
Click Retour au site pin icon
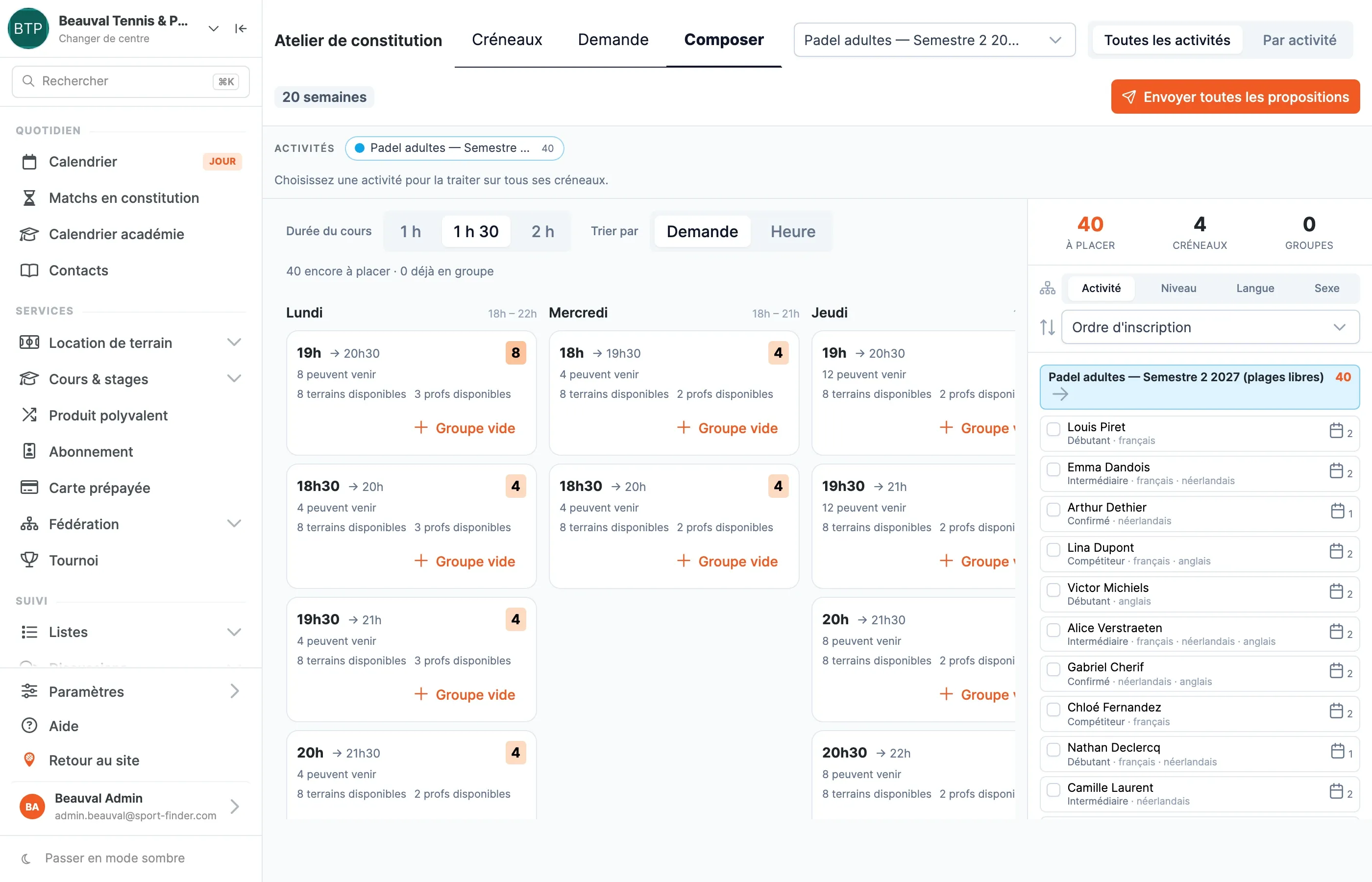coord(29,760)
